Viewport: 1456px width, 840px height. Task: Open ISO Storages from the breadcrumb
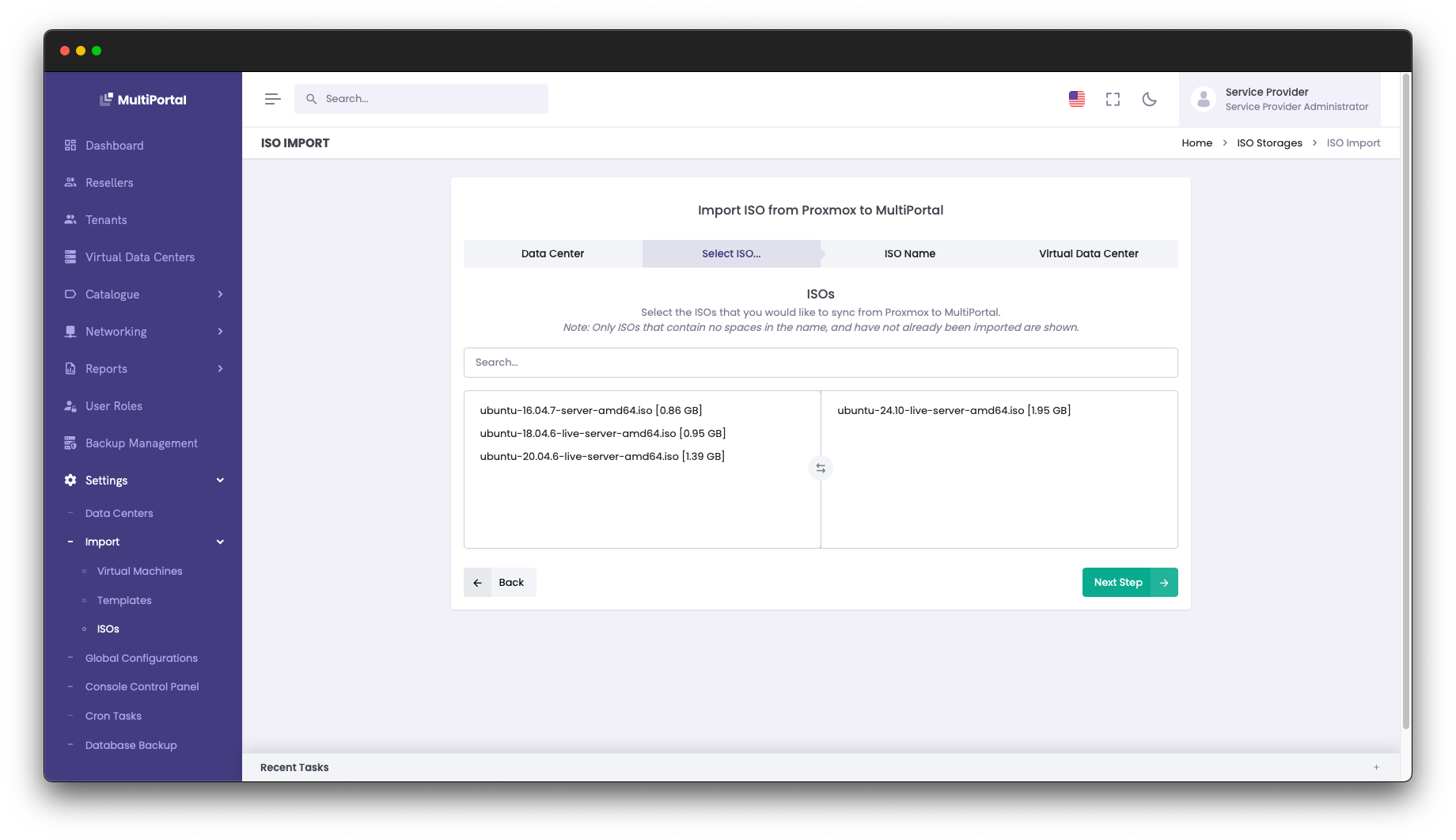[x=1269, y=143]
